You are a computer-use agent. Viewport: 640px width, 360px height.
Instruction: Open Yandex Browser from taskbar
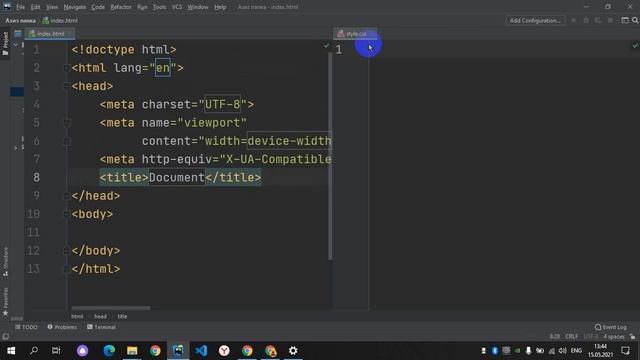click(x=224, y=351)
